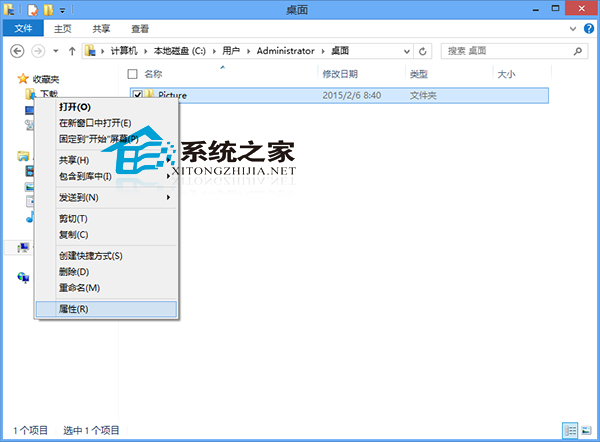Click the Back navigation arrow
Viewport: 600px width, 442px height.
[x=16, y=50]
